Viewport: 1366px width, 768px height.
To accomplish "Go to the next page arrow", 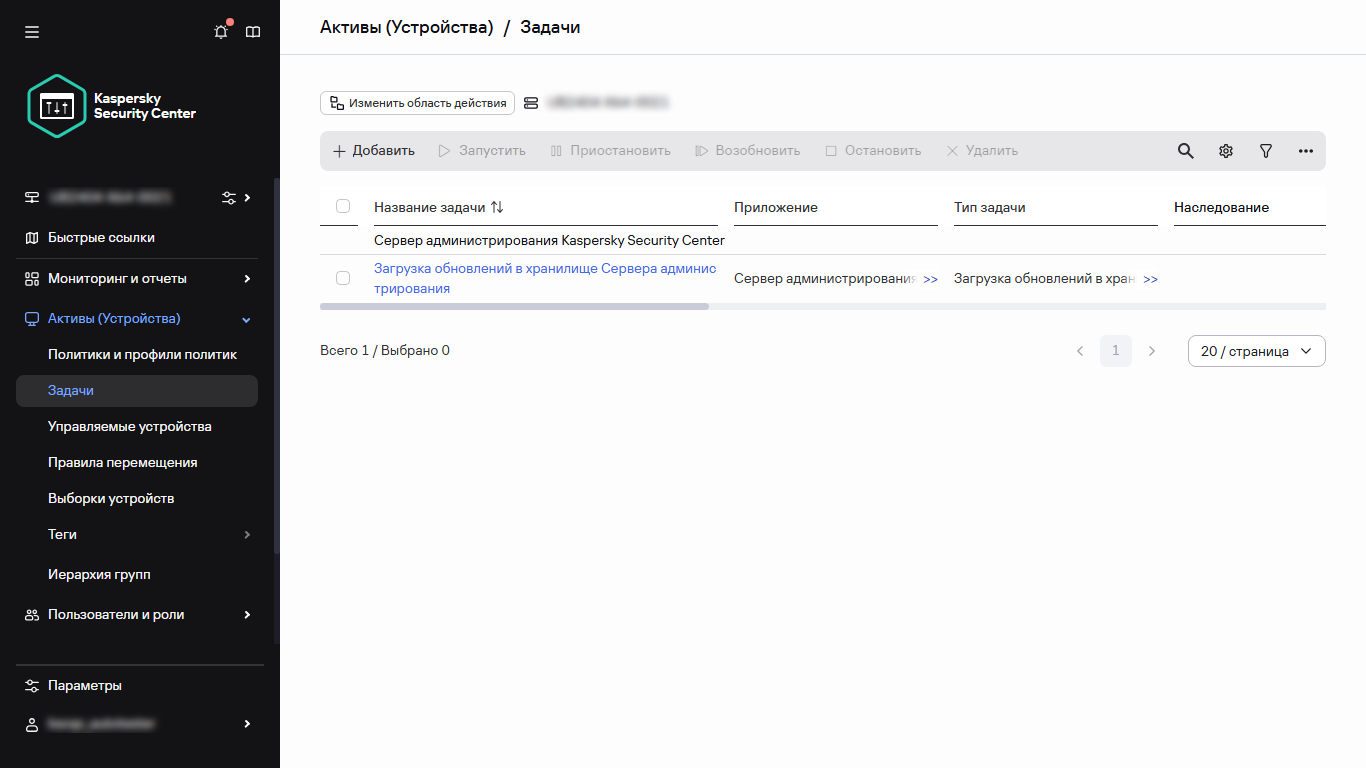I will 1152,351.
